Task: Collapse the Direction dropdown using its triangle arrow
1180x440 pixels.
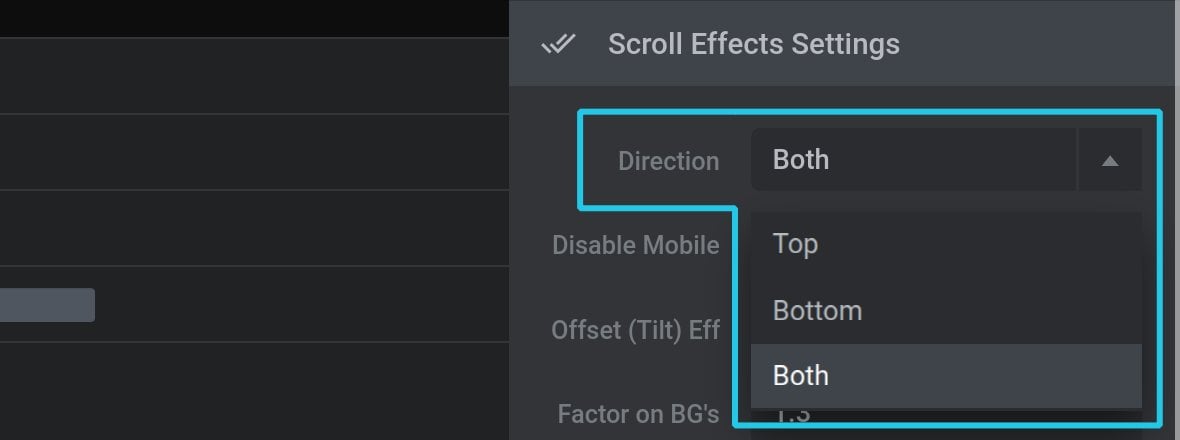Action: coord(1110,159)
